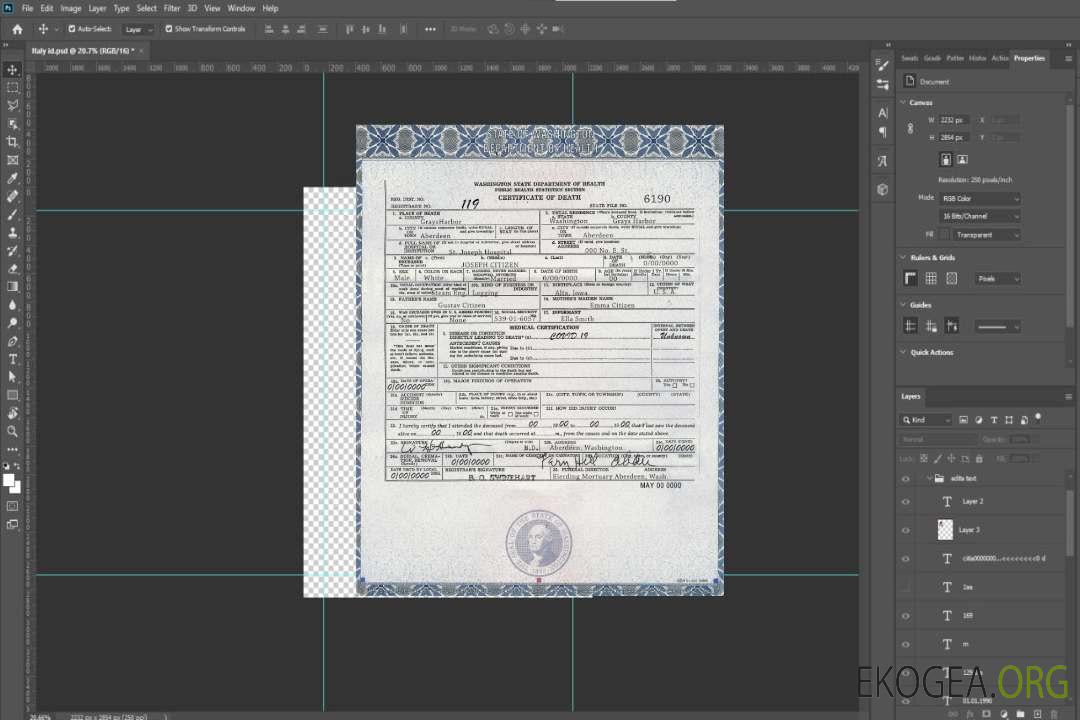Collapse the Quick Actions section

(903, 352)
